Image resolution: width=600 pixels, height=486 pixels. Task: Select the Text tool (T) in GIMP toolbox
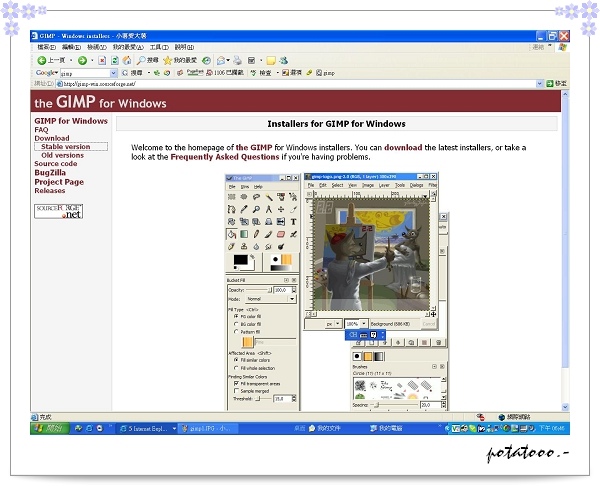point(293,222)
